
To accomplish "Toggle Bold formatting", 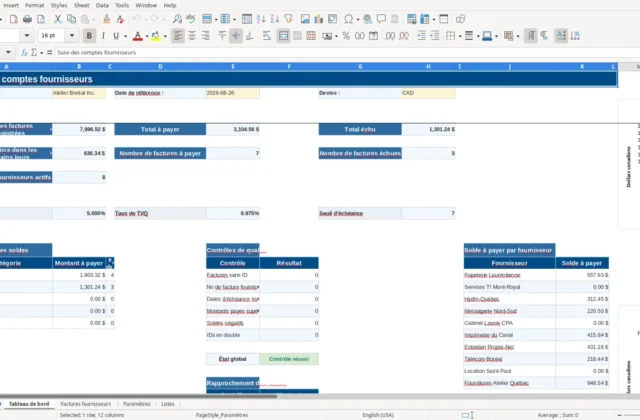I will [89, 36].
